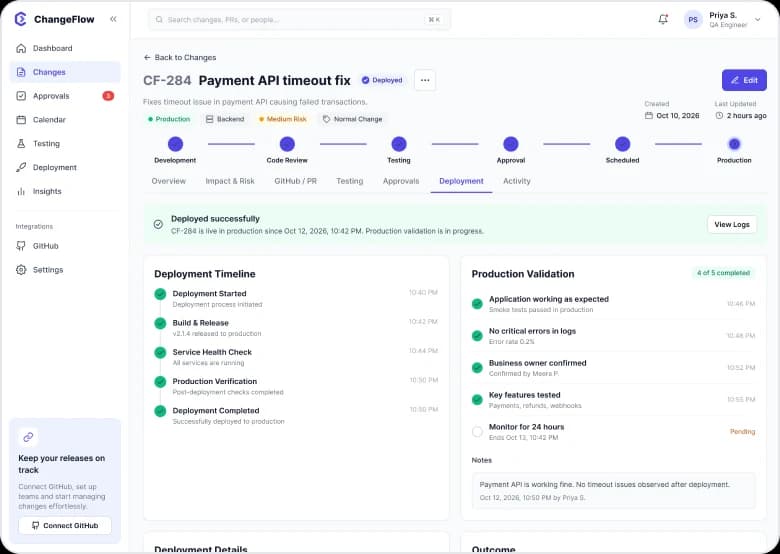This screenshot has height=554, width=780.
Task: Click the Normal Change tag
Action: [353, 119]
